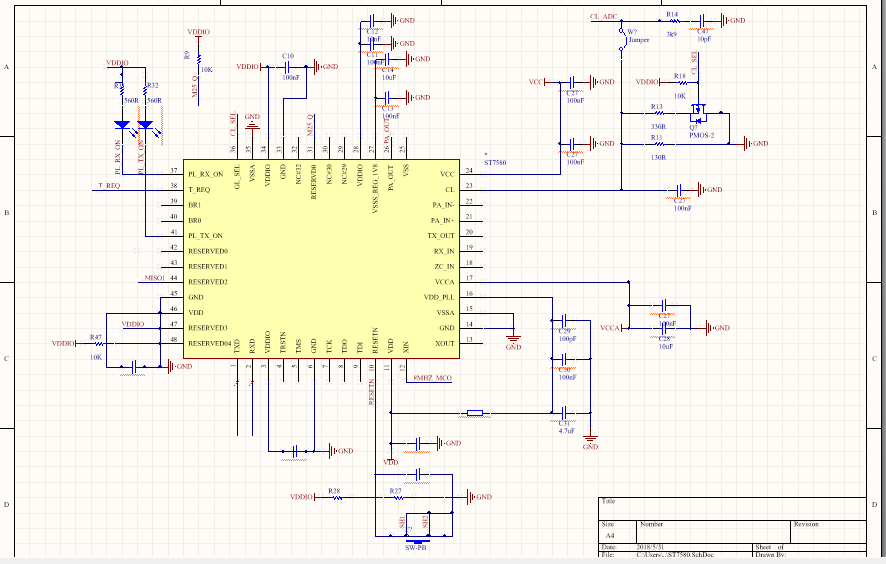Select resistor R13 330R symbol
The height and width of the screenshot is (564, 886).
pos(657,112)
